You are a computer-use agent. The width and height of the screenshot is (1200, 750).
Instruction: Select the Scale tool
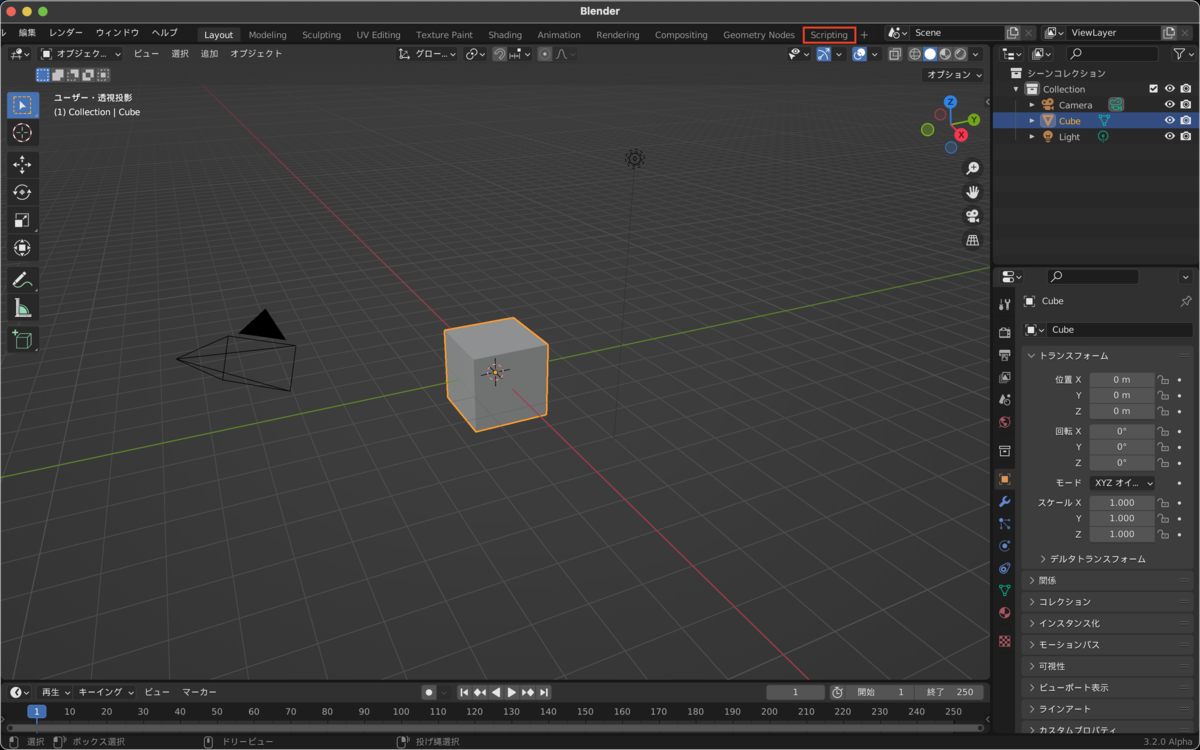click(x=23, y=220)
